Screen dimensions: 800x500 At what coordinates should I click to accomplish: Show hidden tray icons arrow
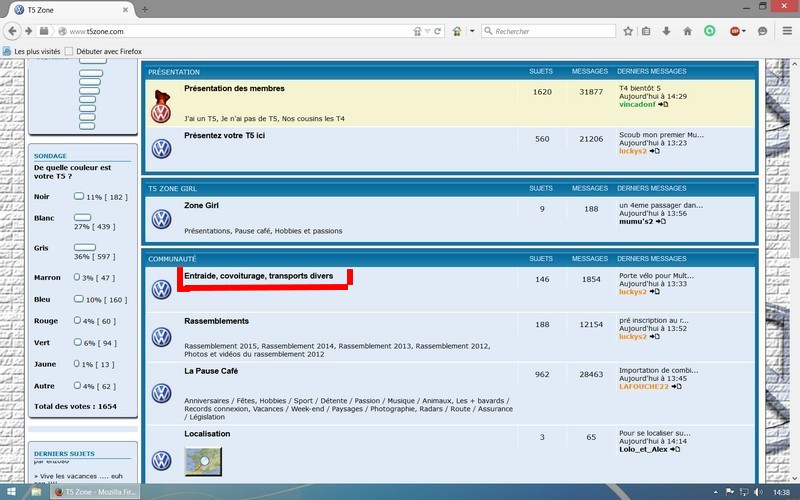716,492
